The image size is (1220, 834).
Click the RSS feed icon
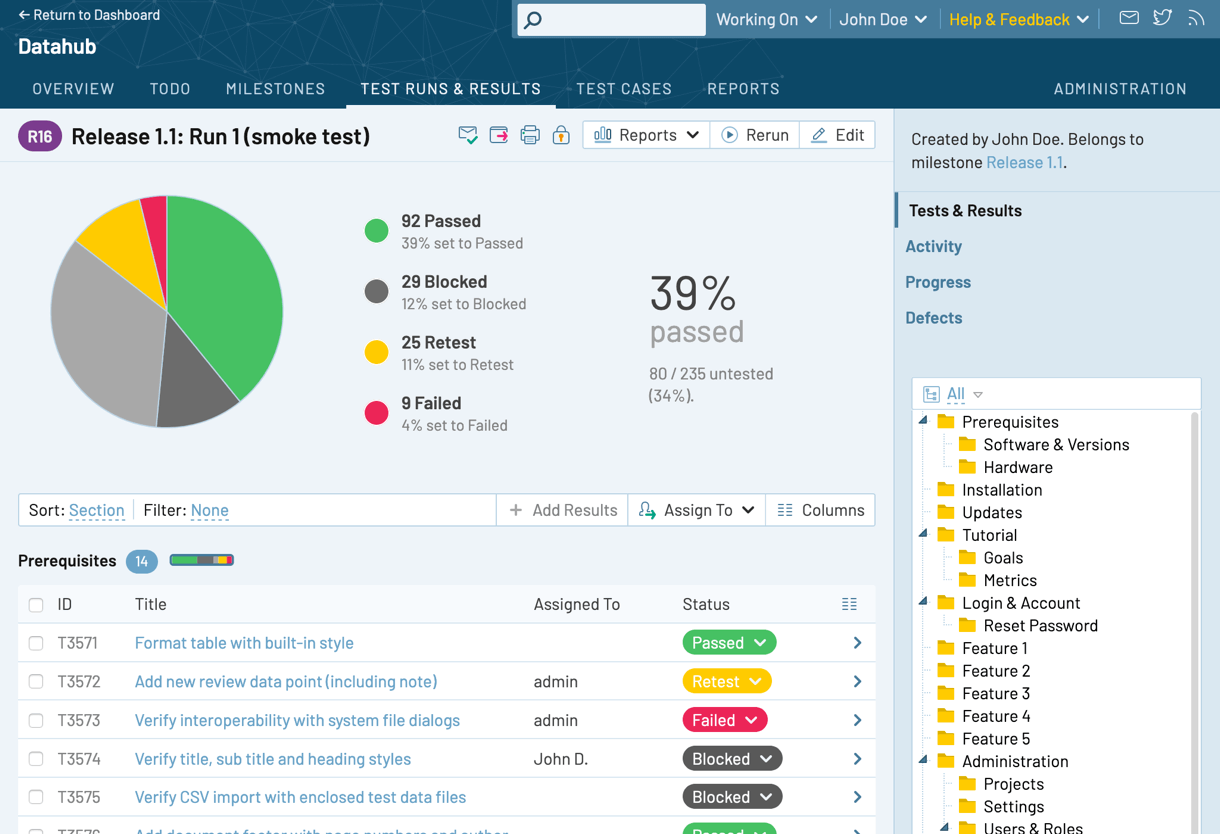(x=1196, y=18)
